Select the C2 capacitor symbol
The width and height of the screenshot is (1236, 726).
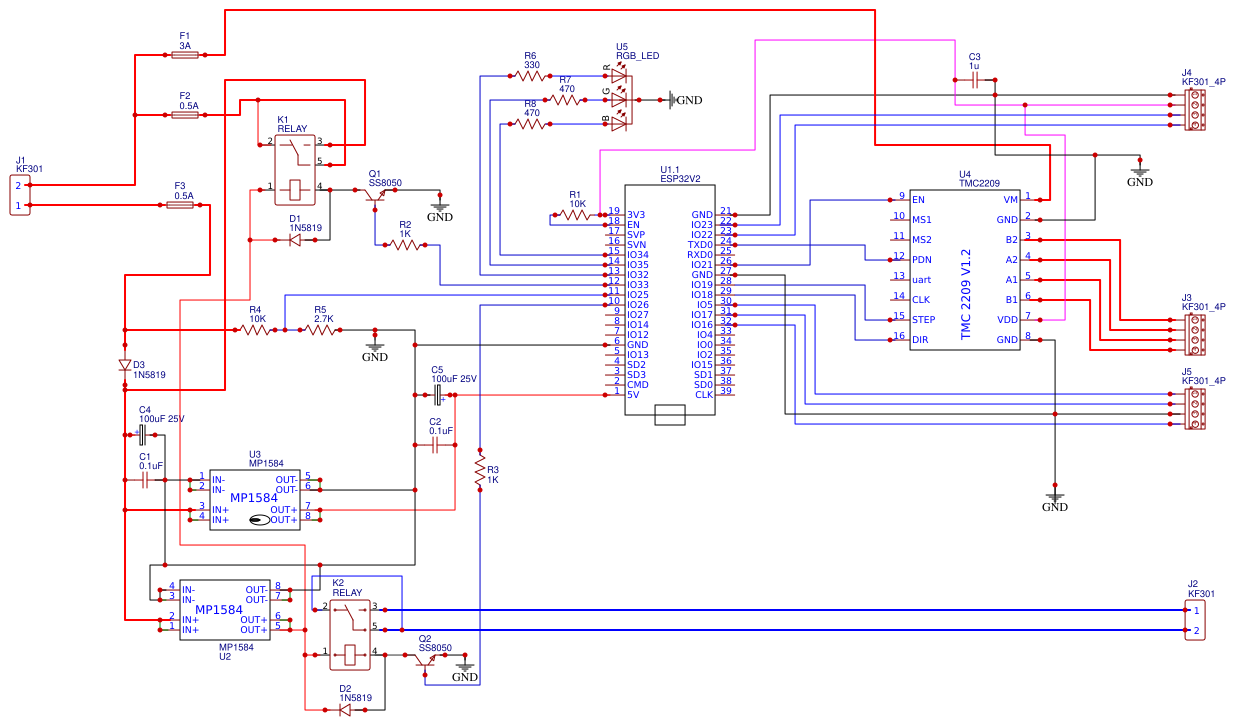[435, 445]
